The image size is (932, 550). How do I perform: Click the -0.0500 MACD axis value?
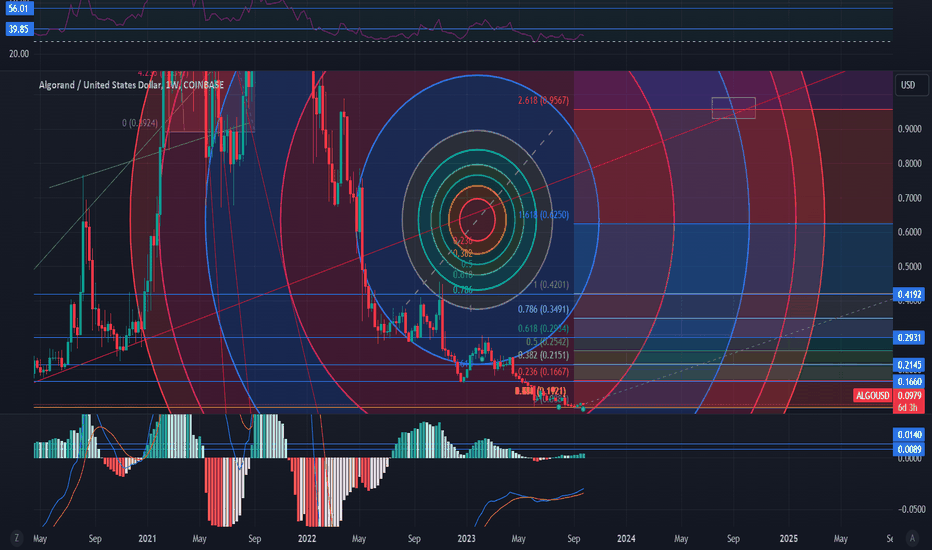tap(911, 509)
